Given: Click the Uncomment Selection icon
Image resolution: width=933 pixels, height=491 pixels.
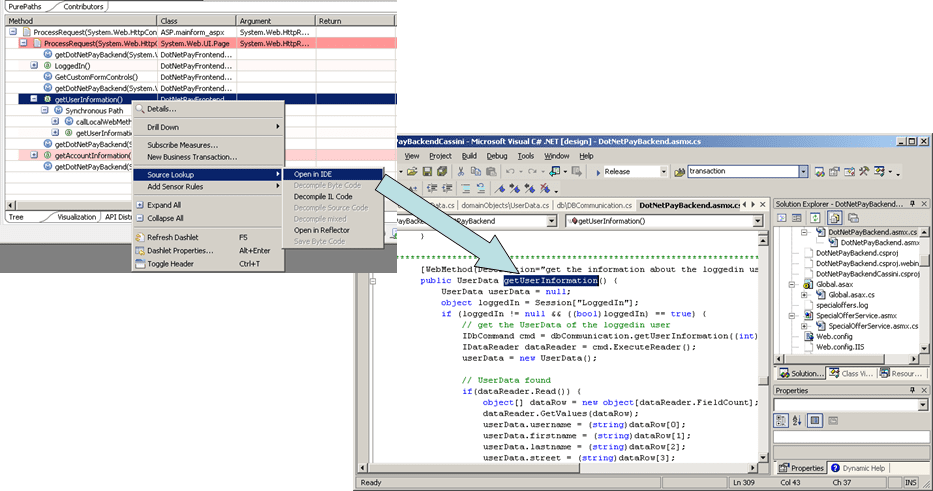Looking at the screenshot, I should [481, 189].
